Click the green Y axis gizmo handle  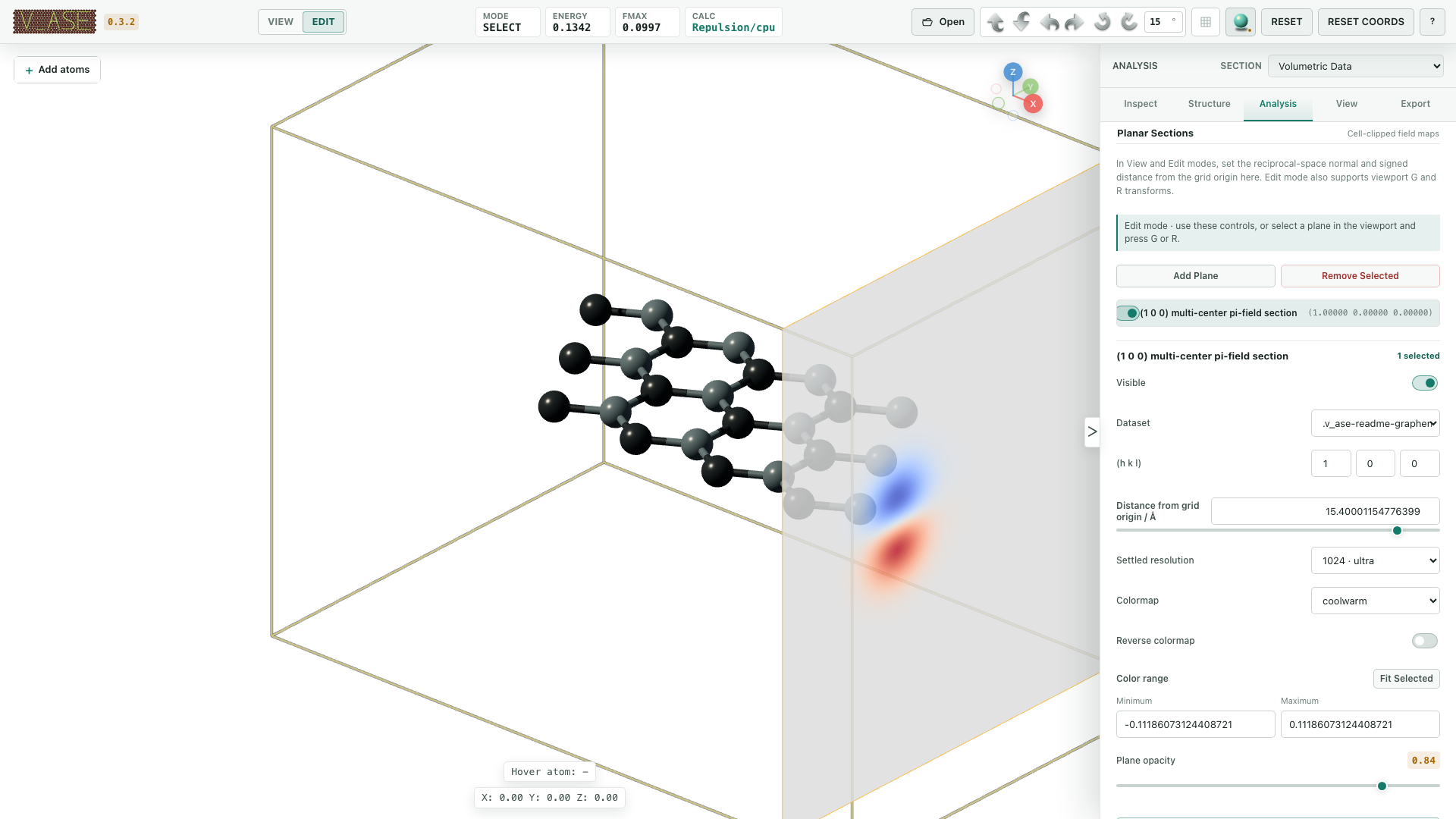tap(1030, 87)
